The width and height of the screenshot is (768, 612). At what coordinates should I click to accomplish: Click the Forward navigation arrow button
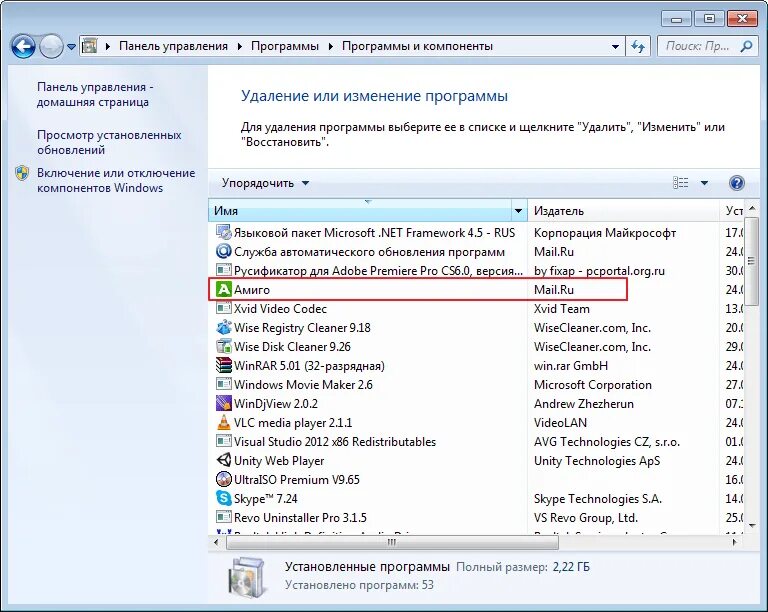(51, 47)
